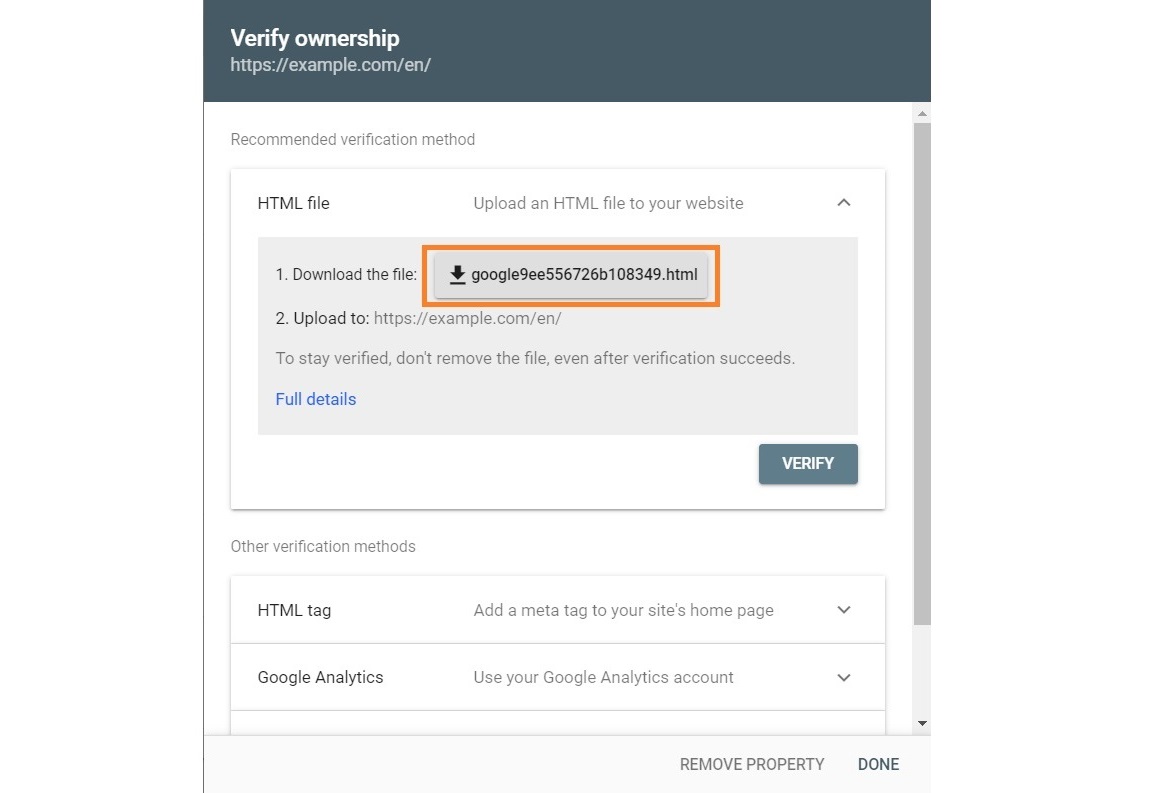
Task: Open the Full details link
Action: point(315,399)
